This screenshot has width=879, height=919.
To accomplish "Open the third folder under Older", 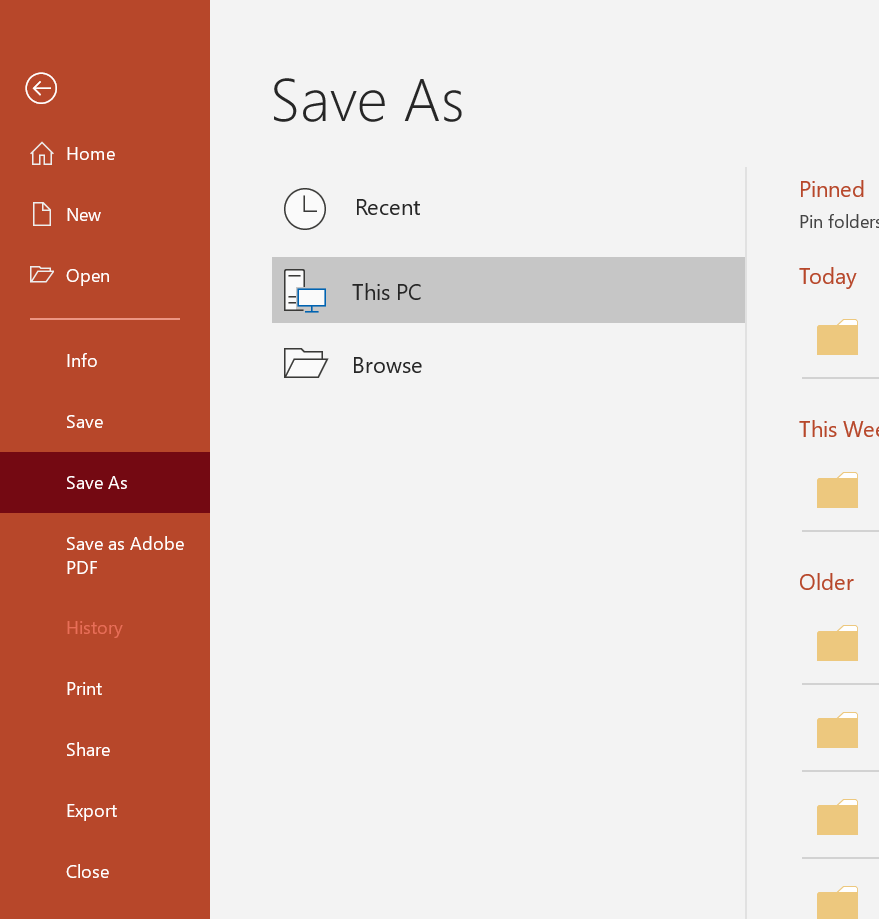I will tap(837, 816).
